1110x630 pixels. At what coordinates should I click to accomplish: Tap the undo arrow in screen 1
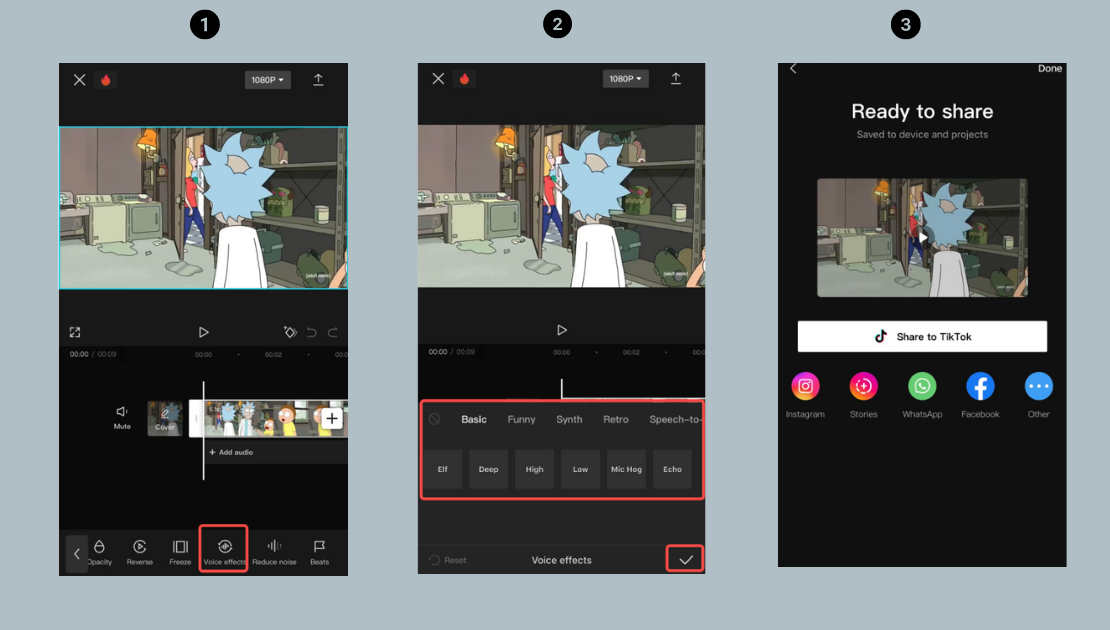click(x=311, y=332)
